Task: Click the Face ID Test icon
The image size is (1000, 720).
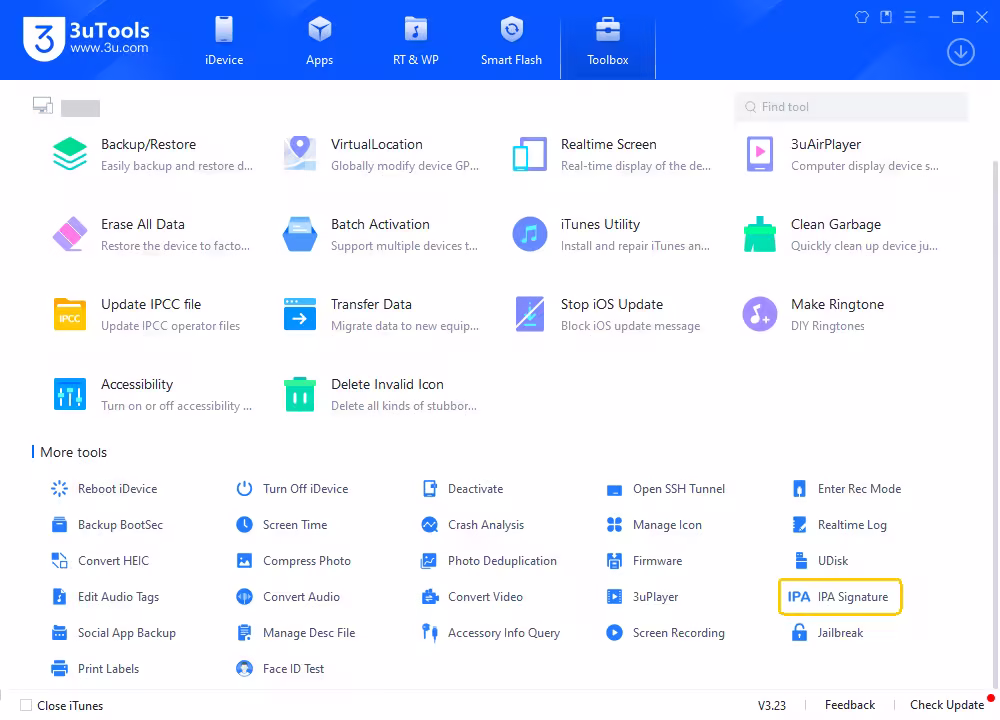Action: click(x=244, y=668)
